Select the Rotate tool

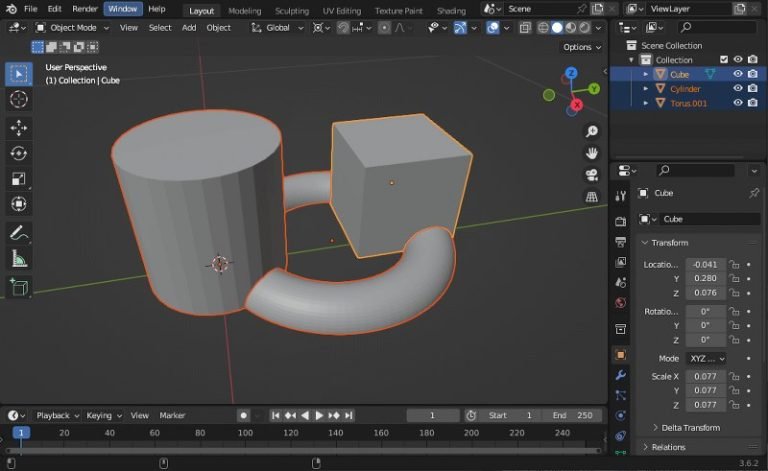tap(19, 153)
